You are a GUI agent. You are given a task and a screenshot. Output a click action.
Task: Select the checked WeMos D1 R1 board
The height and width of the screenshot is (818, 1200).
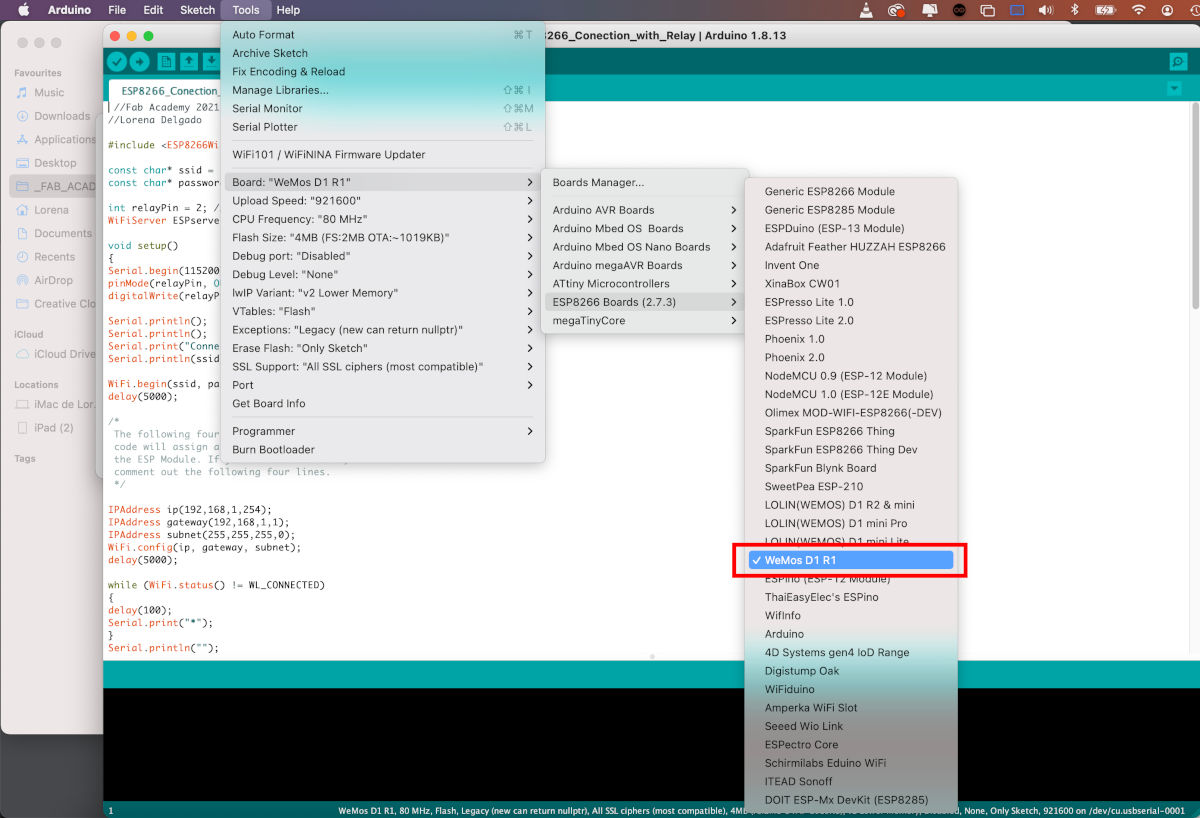tap(850, 560)
